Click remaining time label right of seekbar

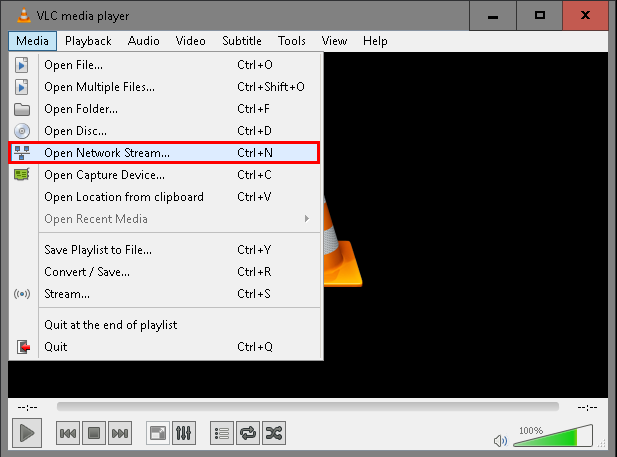pyautogui.click(x=587, y=407)
